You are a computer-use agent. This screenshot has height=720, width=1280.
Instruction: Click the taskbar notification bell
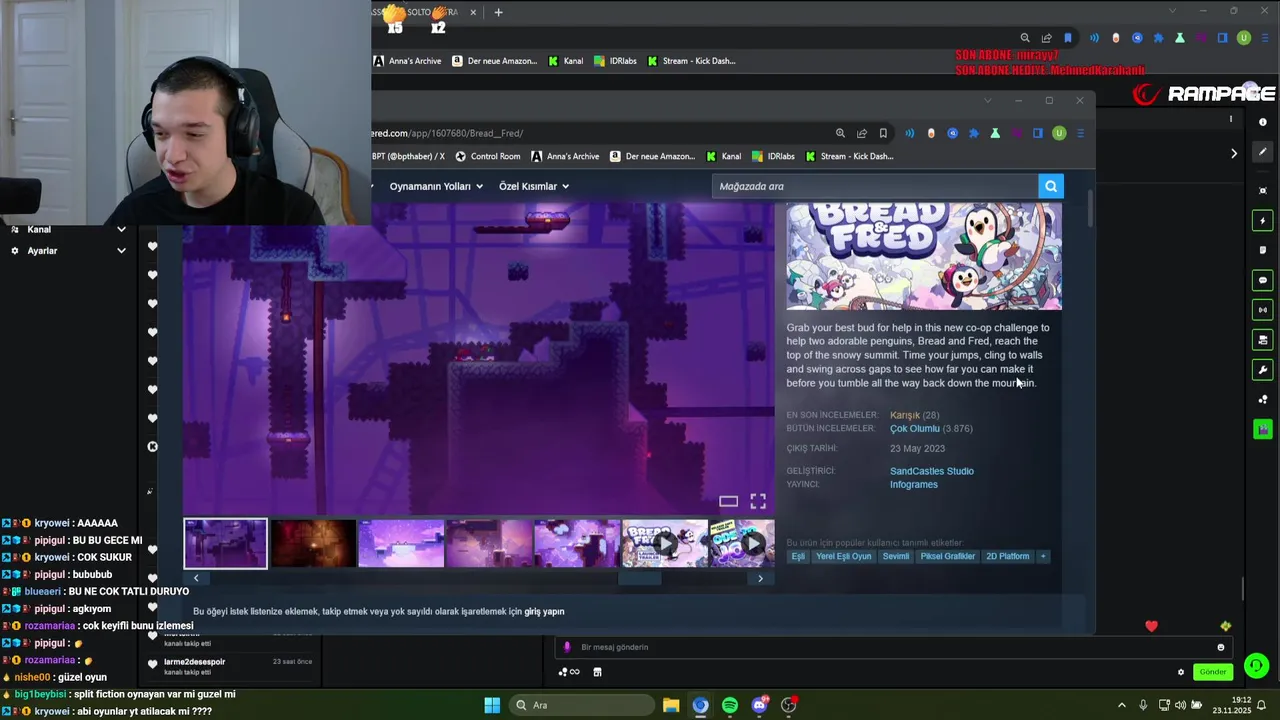[1261, 705]
